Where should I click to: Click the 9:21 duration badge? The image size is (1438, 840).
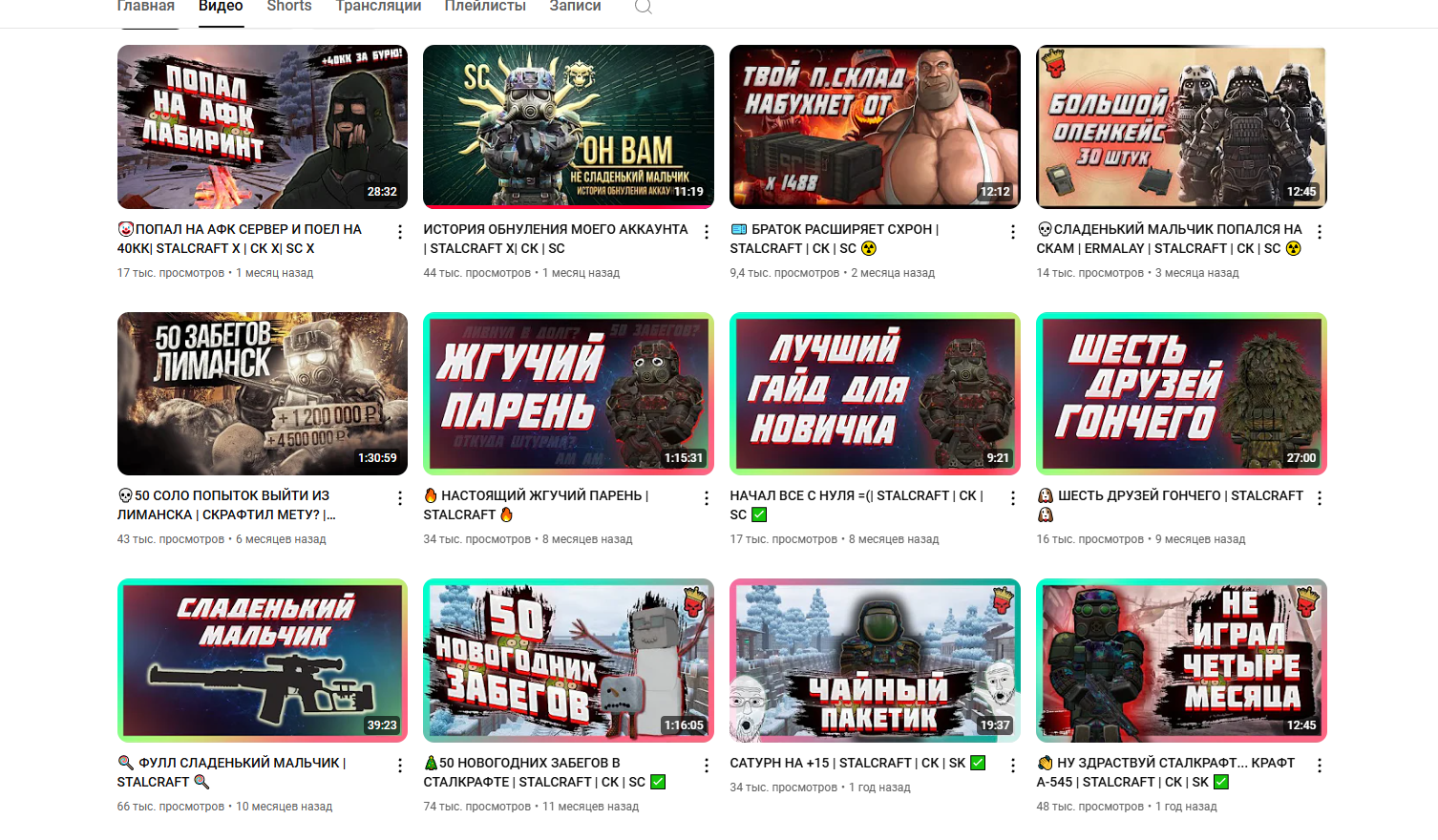click(x=998, y=458)
